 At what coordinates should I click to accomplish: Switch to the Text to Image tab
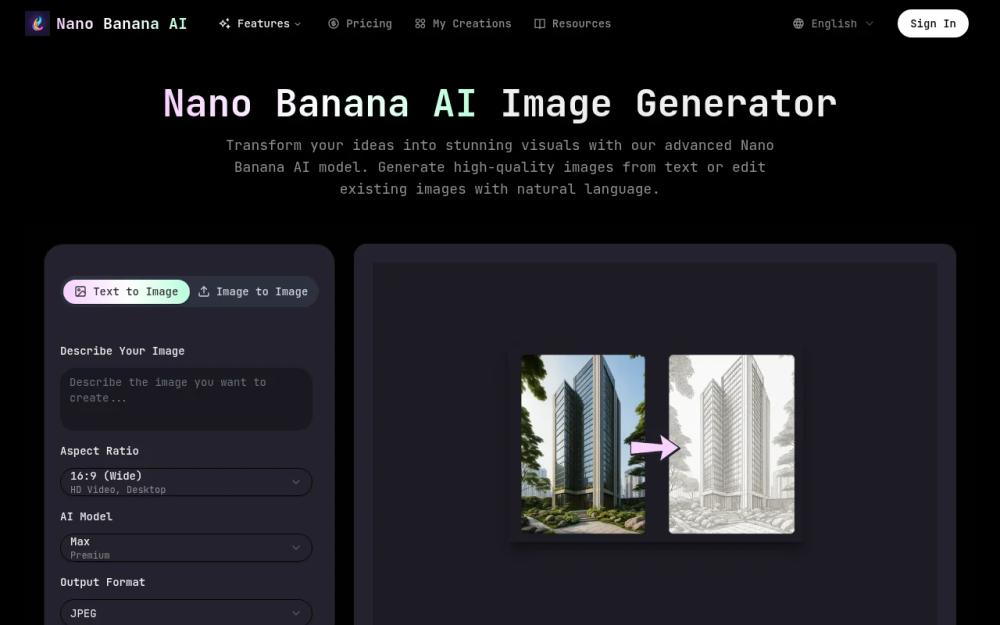click(x=126, y=291)
